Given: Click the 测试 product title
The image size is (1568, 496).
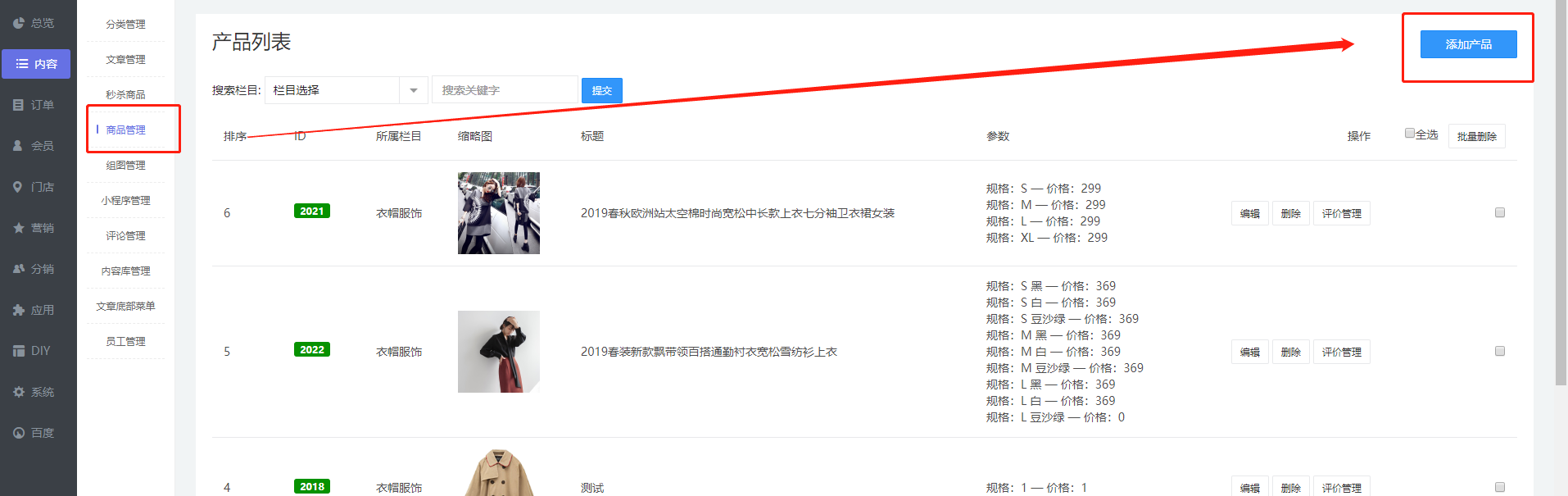Looking at the screenshot, I should 592,488.
